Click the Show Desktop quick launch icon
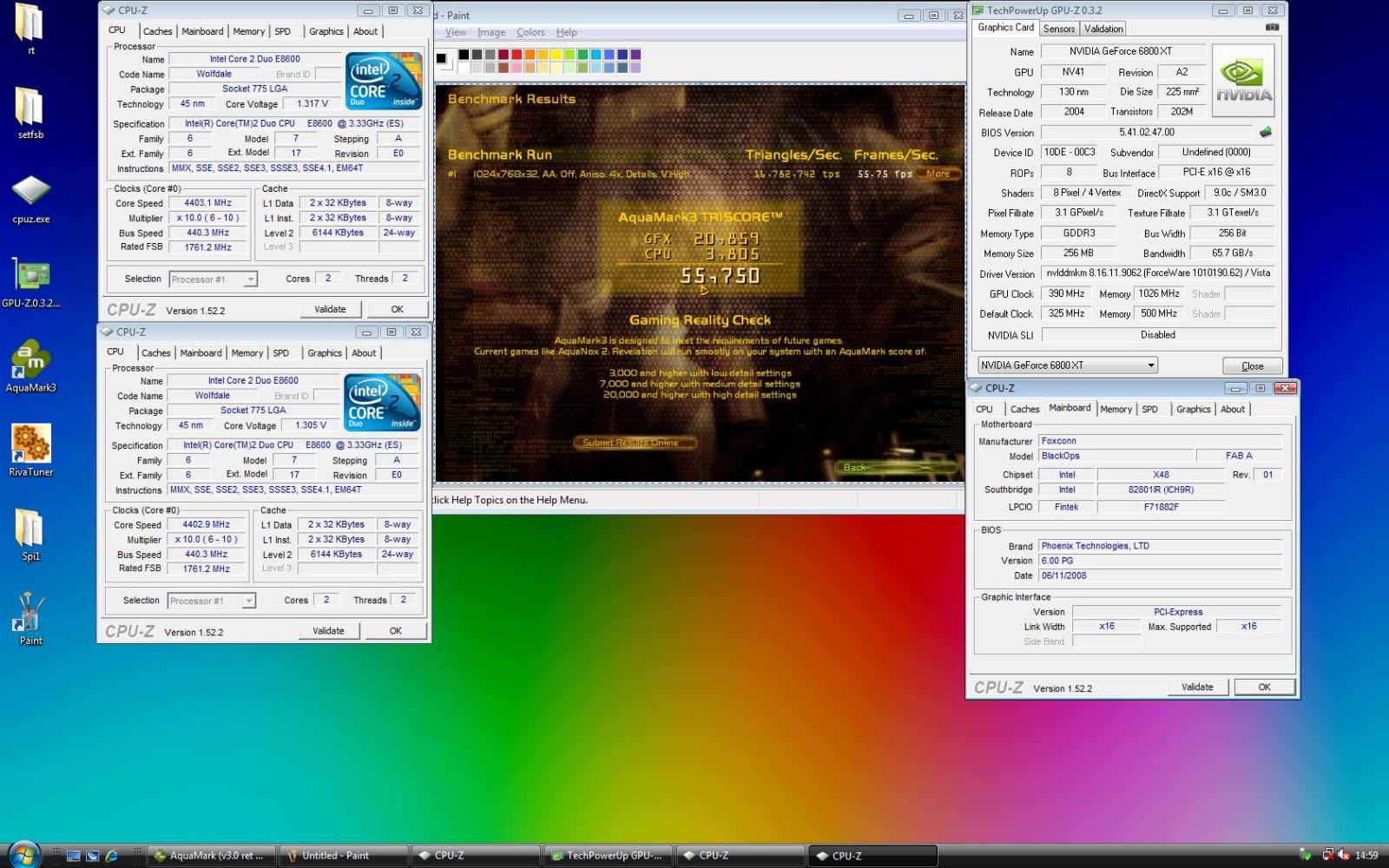The height and width of the screenshot is (868, 1389). (x=74, y=856)
